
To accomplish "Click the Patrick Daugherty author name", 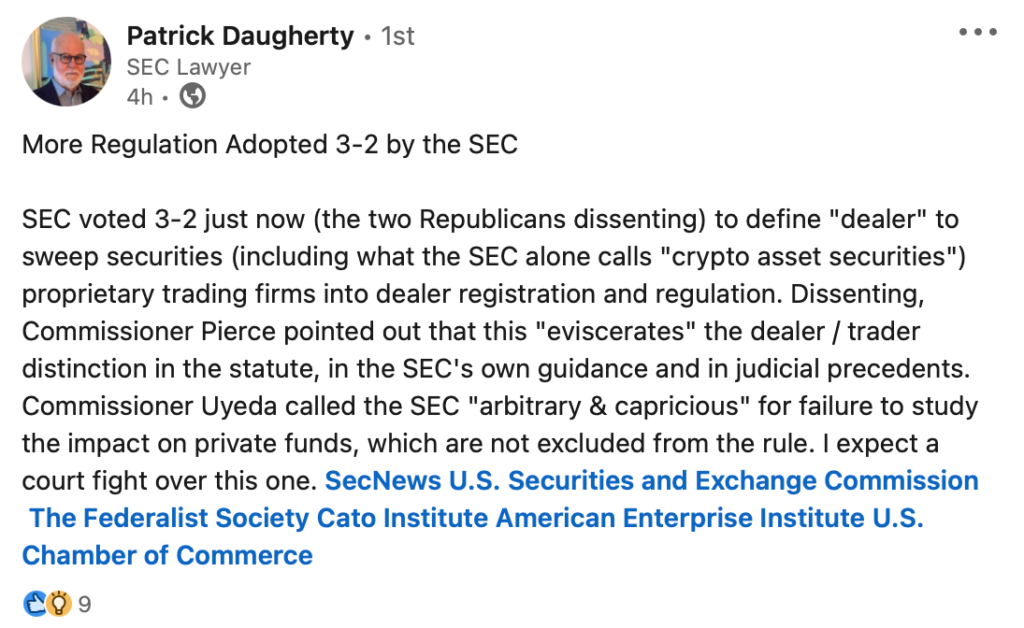I will pyautogui.click(x=240, y=37).
